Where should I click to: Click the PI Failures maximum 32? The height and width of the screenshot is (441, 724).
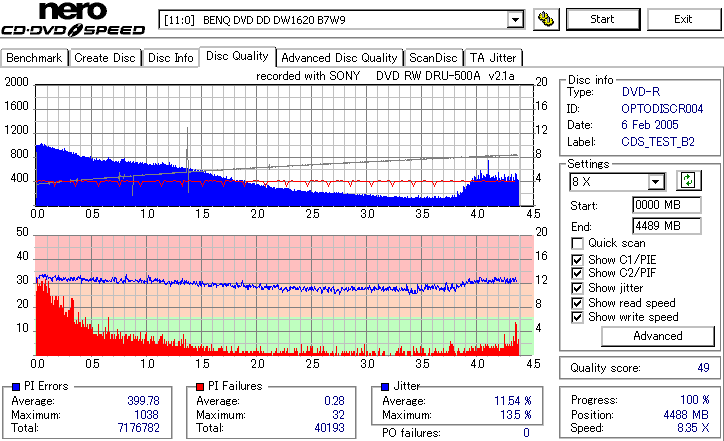point(338,415)
